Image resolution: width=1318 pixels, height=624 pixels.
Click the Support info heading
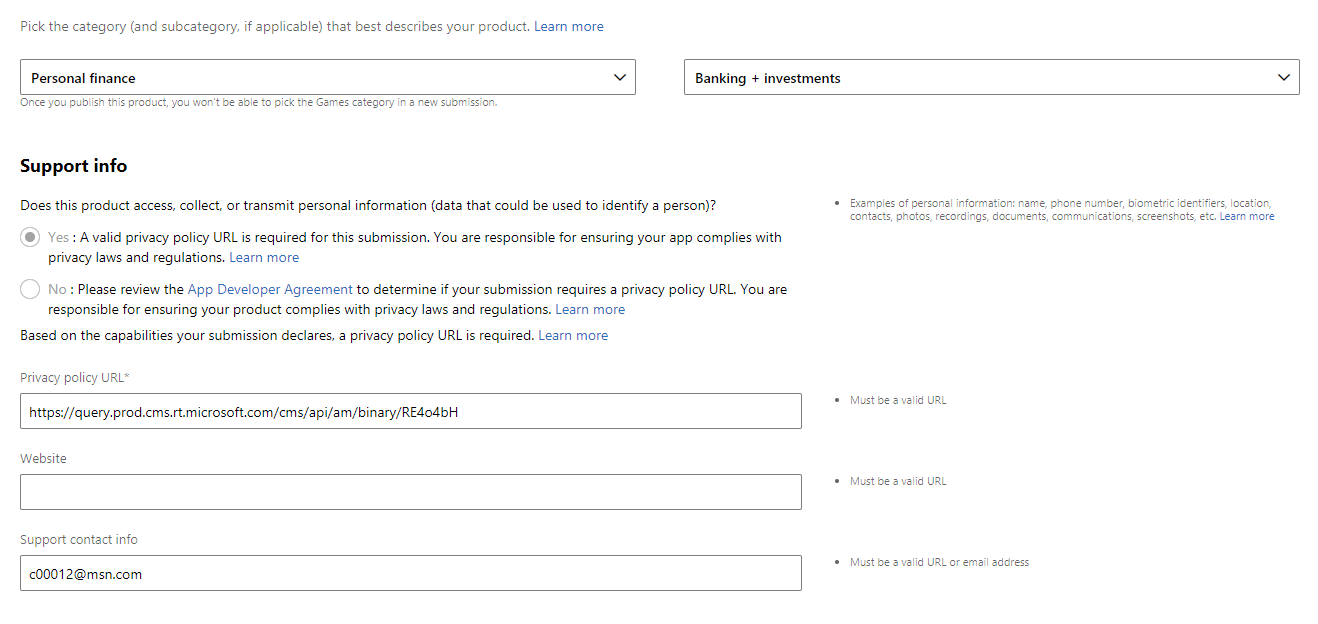tap(74, 166)
